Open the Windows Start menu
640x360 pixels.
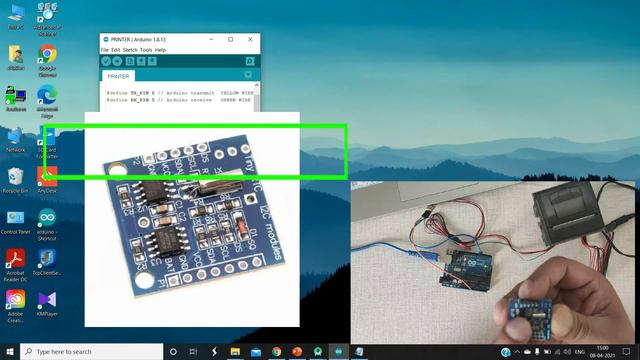tap(10, 351)
